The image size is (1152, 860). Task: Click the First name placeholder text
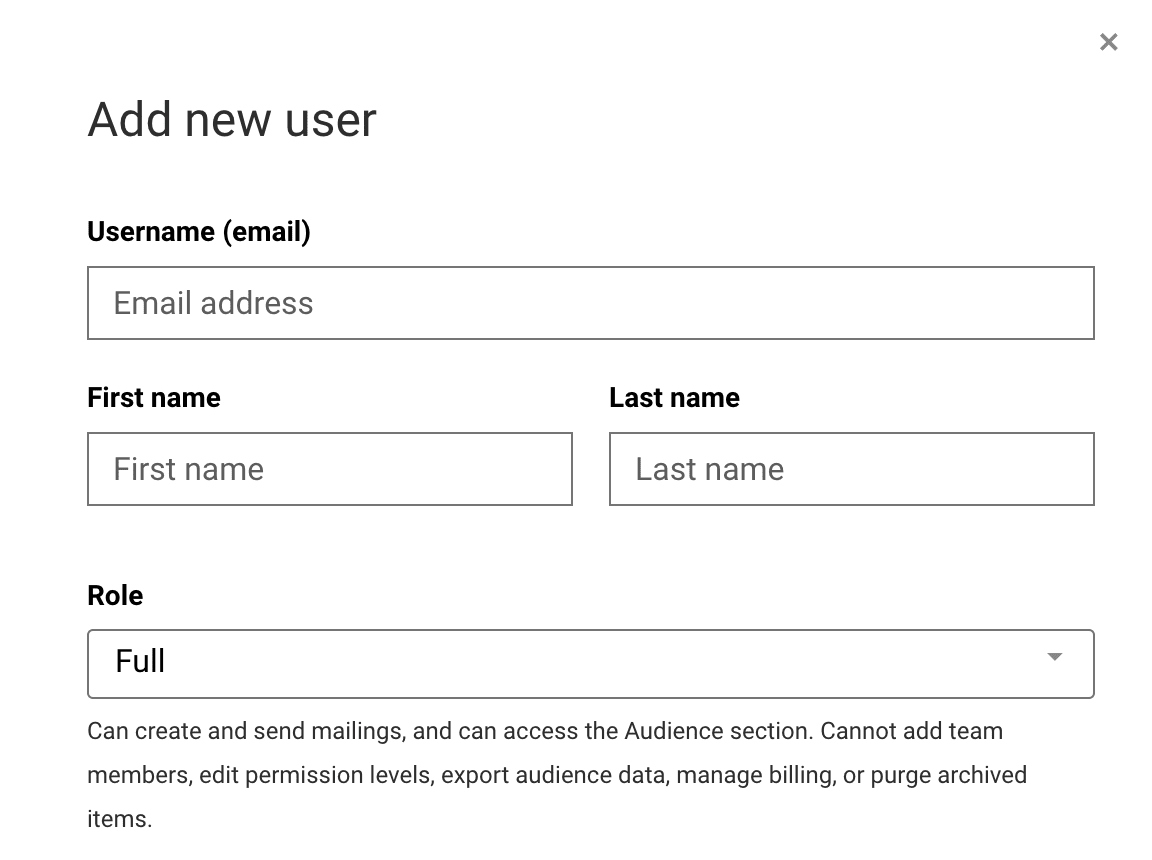coord(188,470)
